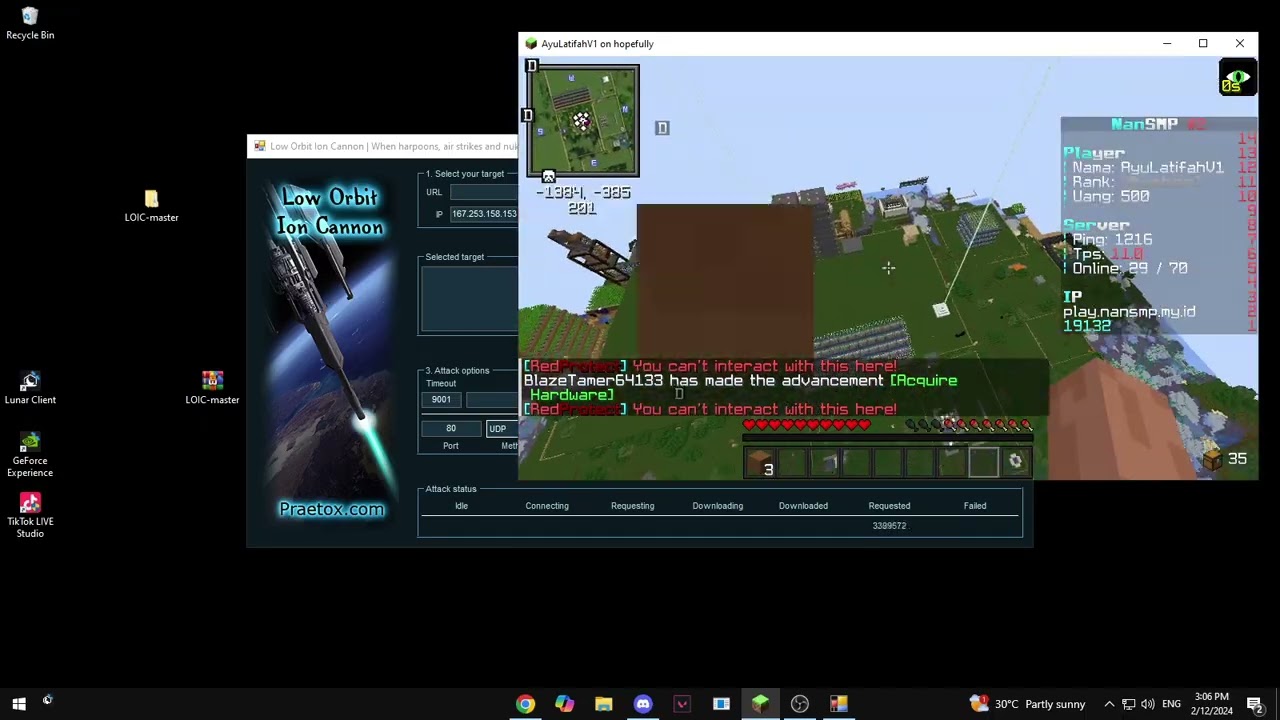Open the Valorant icon on the taskbar
The width and height of the screenshot is (1280, 720).
[x=682, y=704]
